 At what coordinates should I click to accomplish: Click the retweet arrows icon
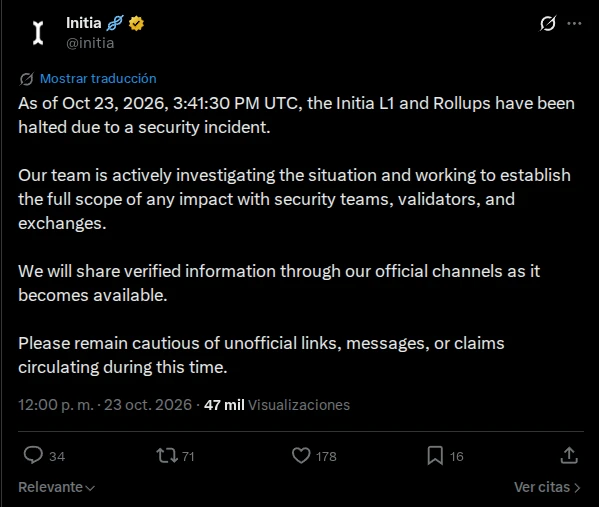(x=167, y=455)
